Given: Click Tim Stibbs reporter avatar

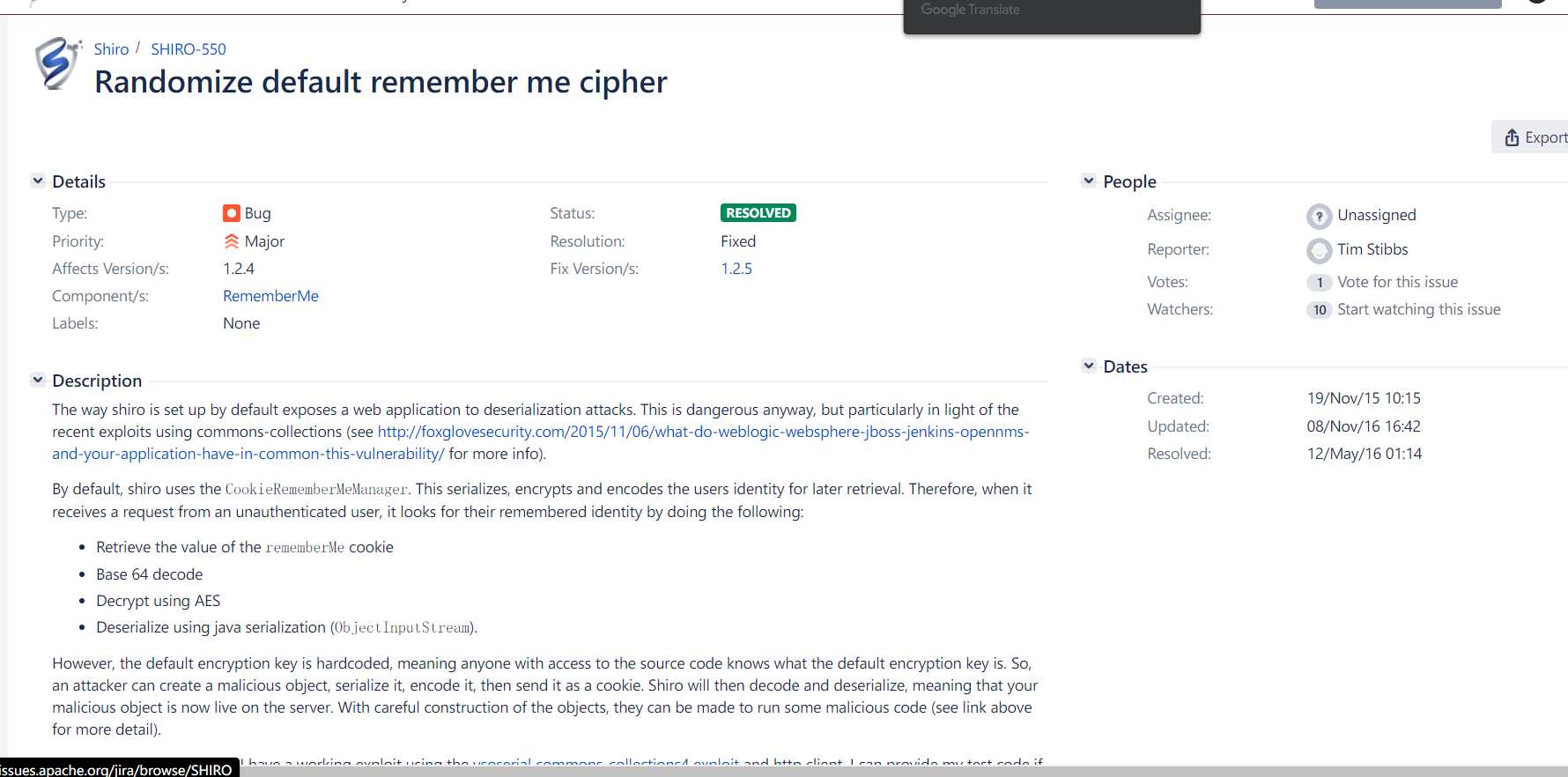Looking at the screenshot, I should click(1319, 250).
